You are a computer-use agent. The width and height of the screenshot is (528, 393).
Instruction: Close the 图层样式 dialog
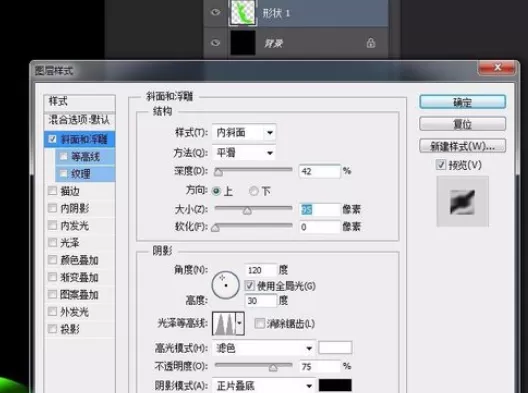click(x=497, y=68)
